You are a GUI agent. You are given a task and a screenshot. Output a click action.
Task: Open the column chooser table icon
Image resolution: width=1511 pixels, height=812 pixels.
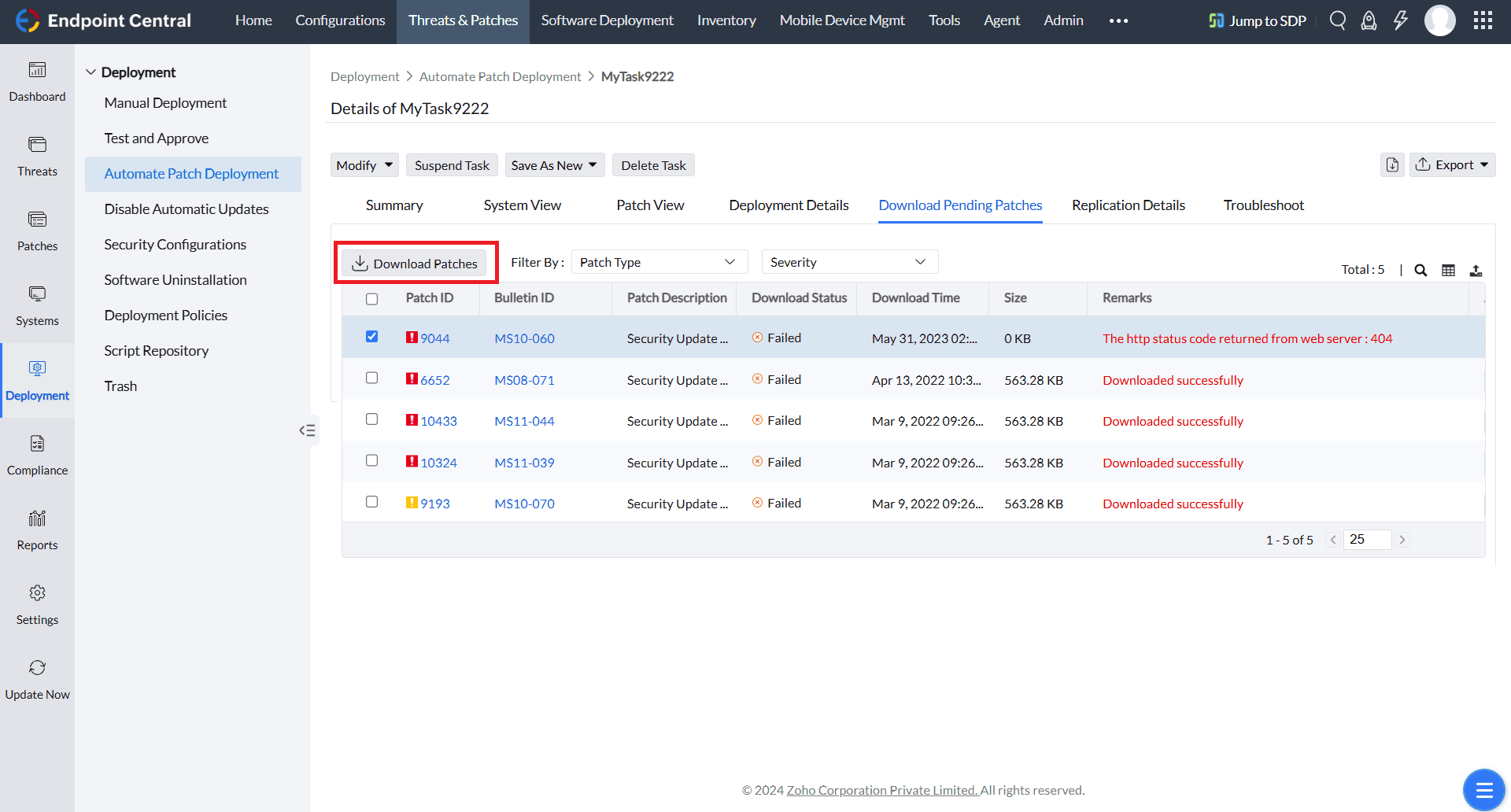tap(1448, 270)
